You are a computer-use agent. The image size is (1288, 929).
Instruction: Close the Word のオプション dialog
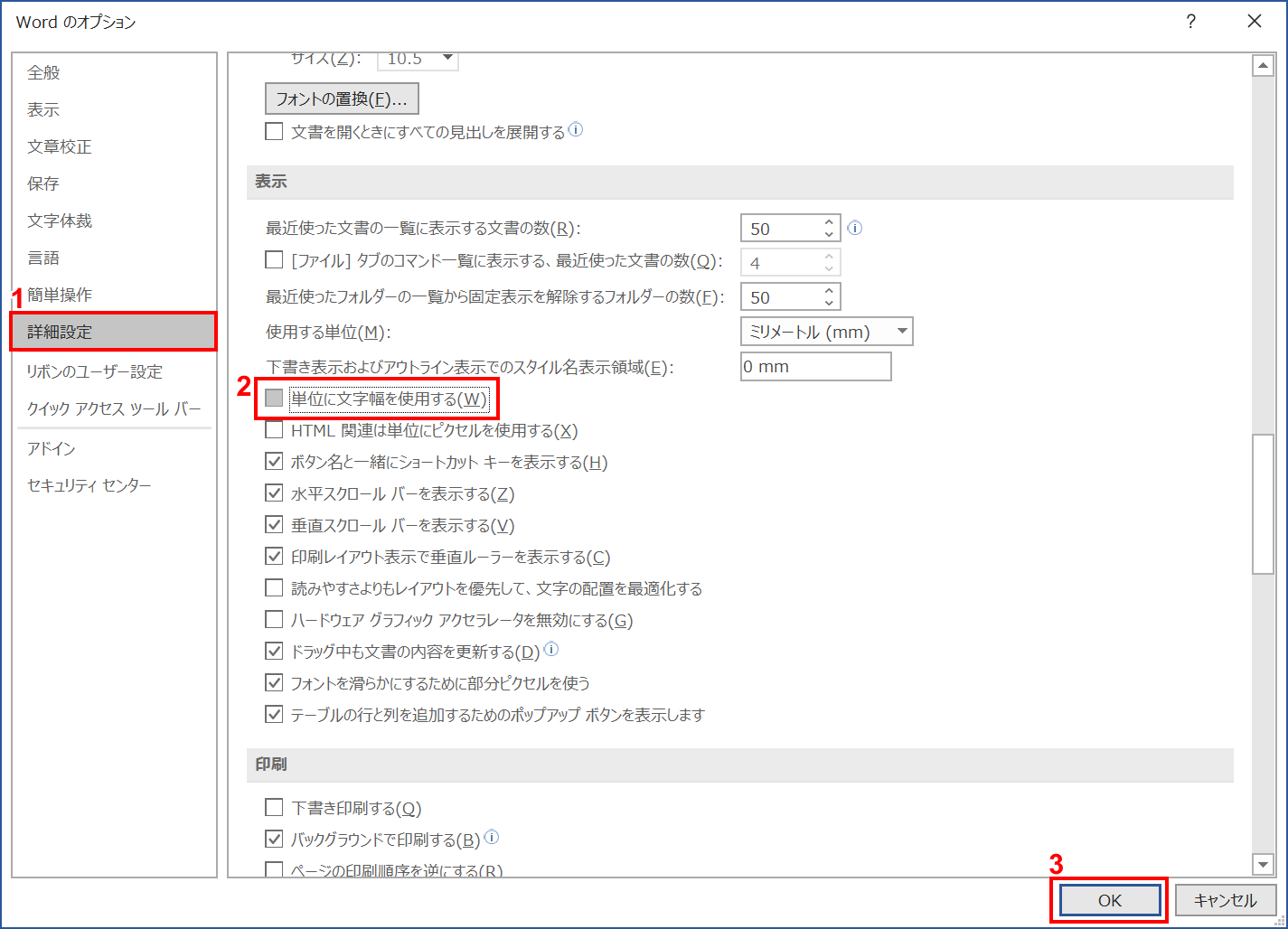coord(1255,21)
